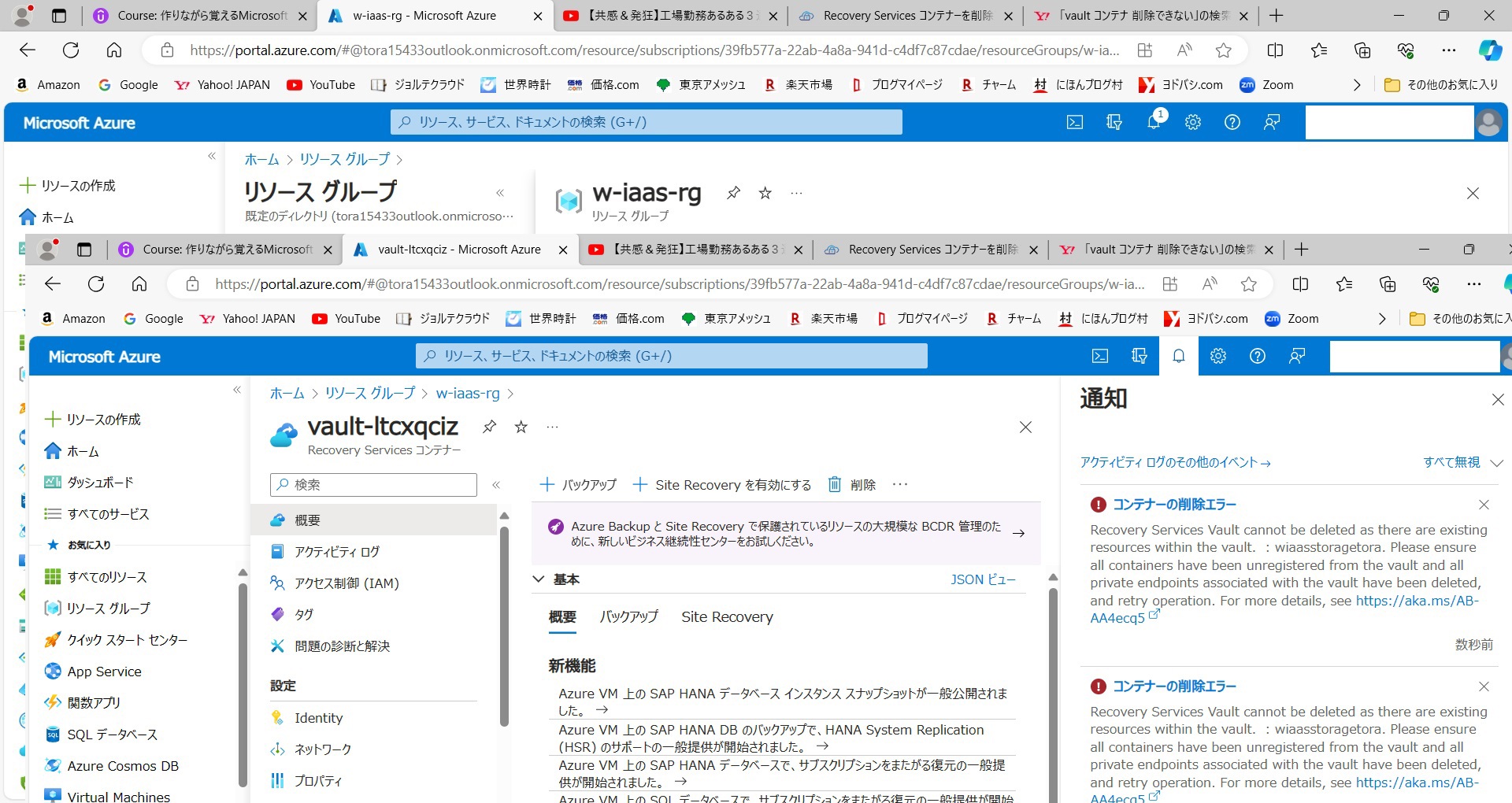Click the vault menu 検索 input field
Screen dimensions: 1512x803
pos(373,485)
